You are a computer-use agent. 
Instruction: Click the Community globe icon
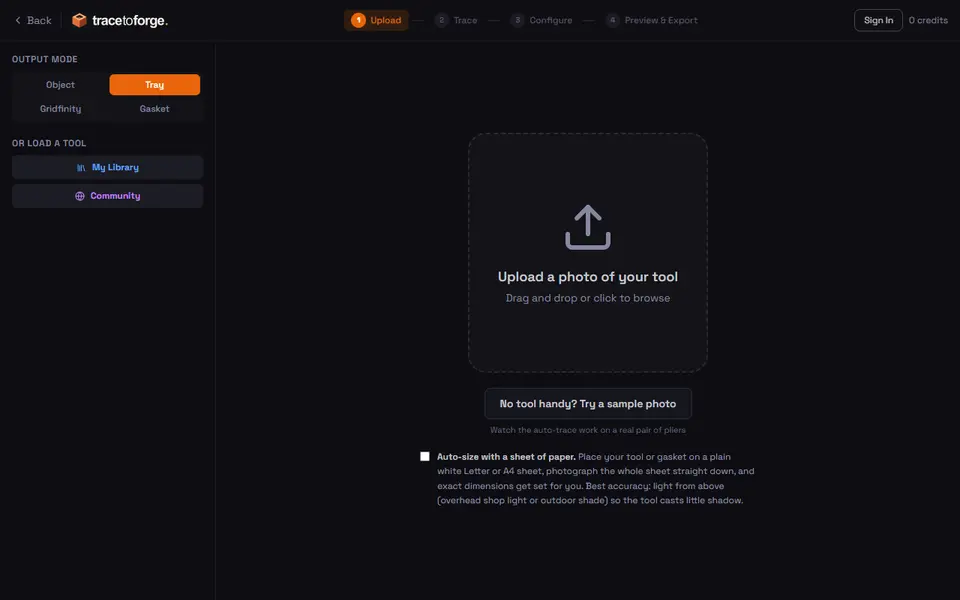point(80,196)
